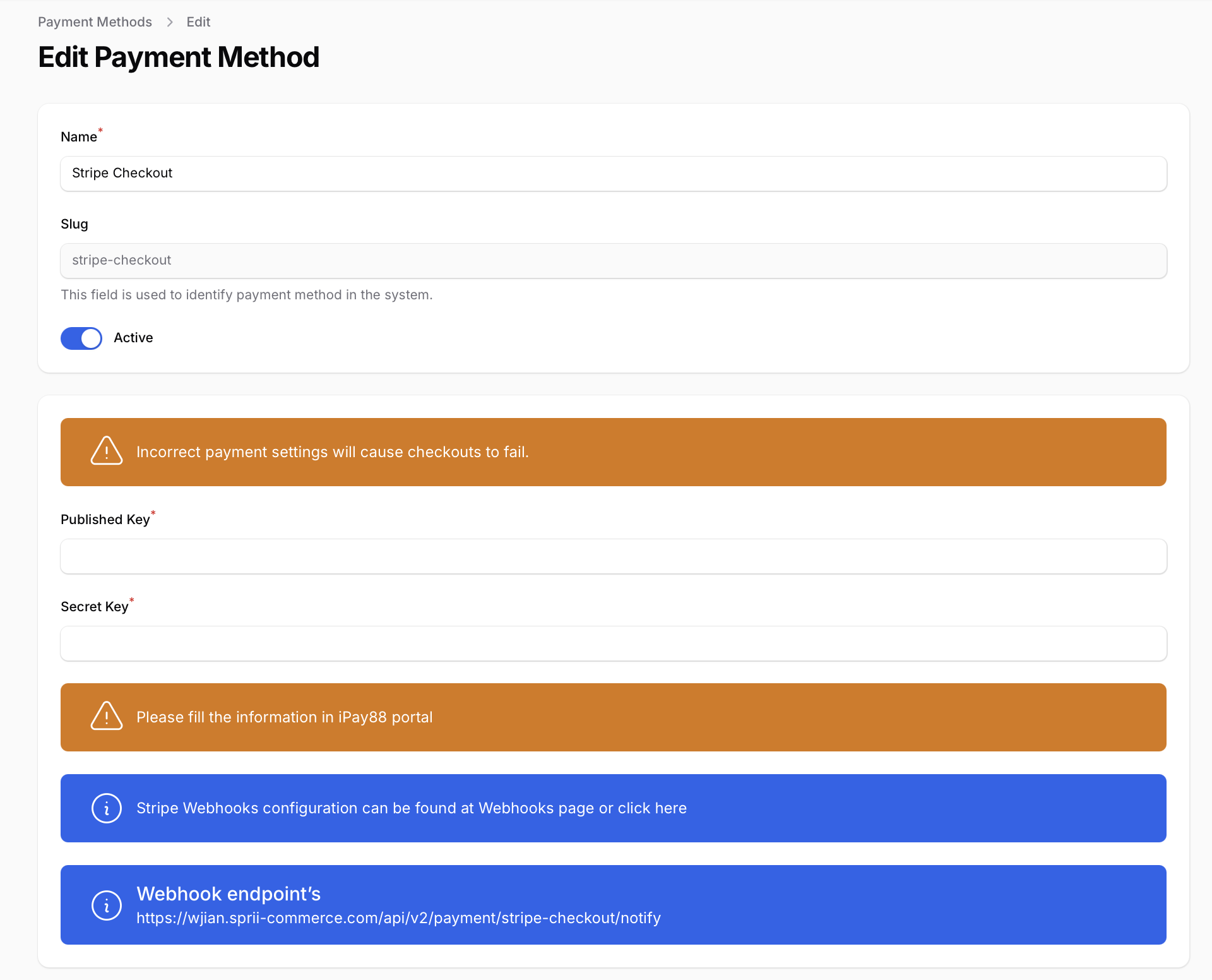Click Edit Payment Method page title
The width and height of the screenshot is (1212, 980).
coord(179,57)
